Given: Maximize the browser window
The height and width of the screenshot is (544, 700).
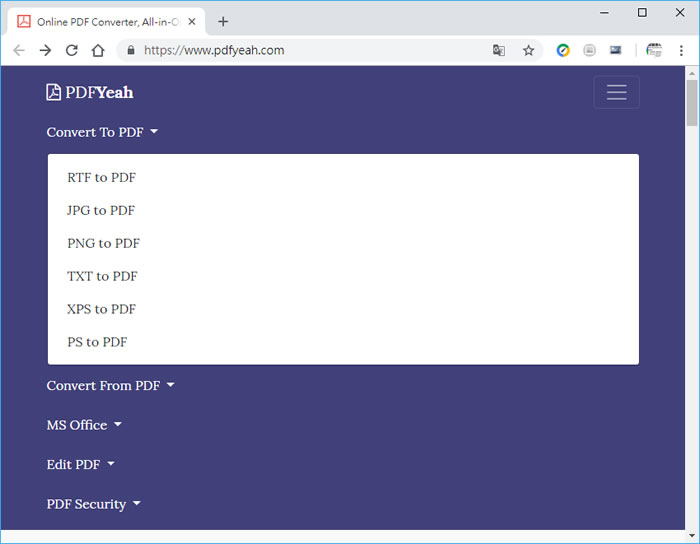Looking at the screenshot, I should 642,12.
